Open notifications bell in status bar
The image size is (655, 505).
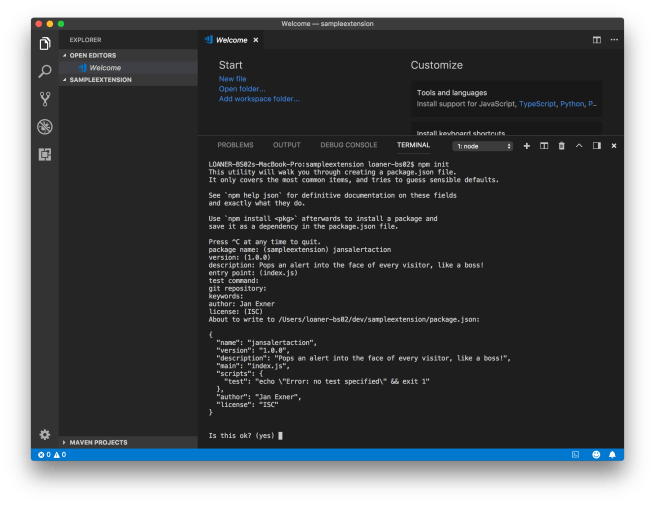pyautogui.click(x=613, y=454)
